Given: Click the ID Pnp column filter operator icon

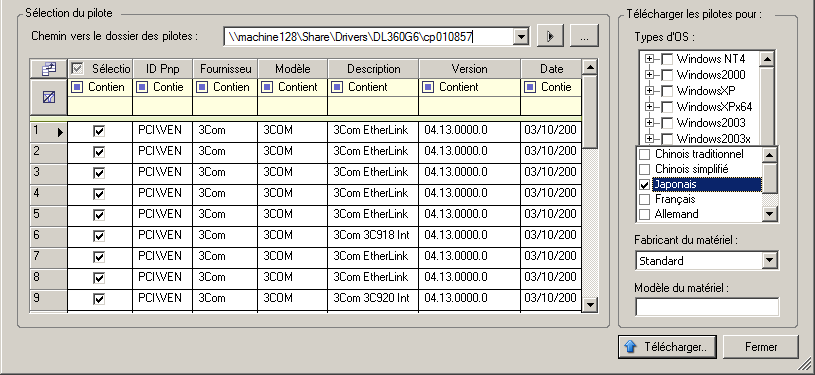Looking at the screenshot, I should 142,87.
